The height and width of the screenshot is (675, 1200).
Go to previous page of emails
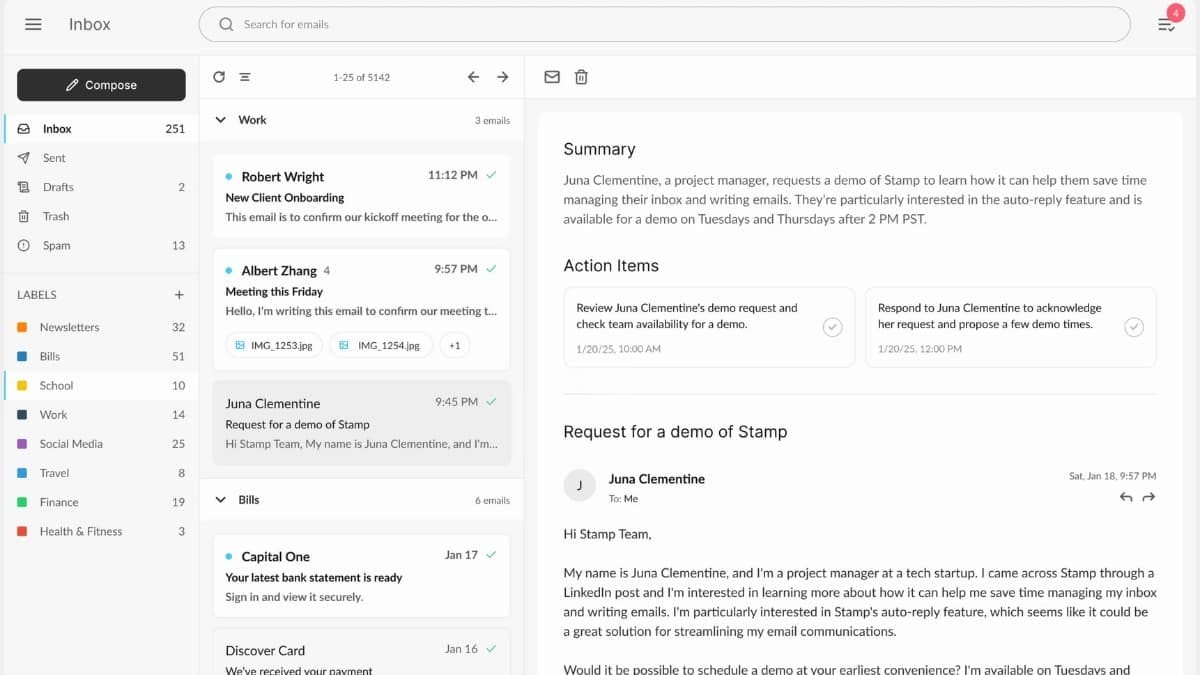(x=474, y=77)
